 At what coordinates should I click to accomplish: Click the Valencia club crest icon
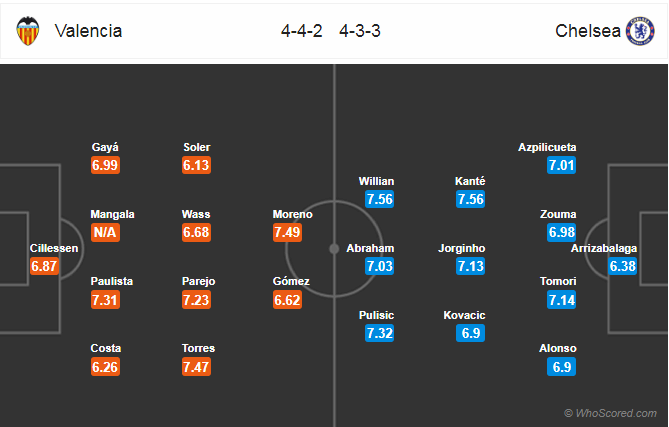click(28, 31)
